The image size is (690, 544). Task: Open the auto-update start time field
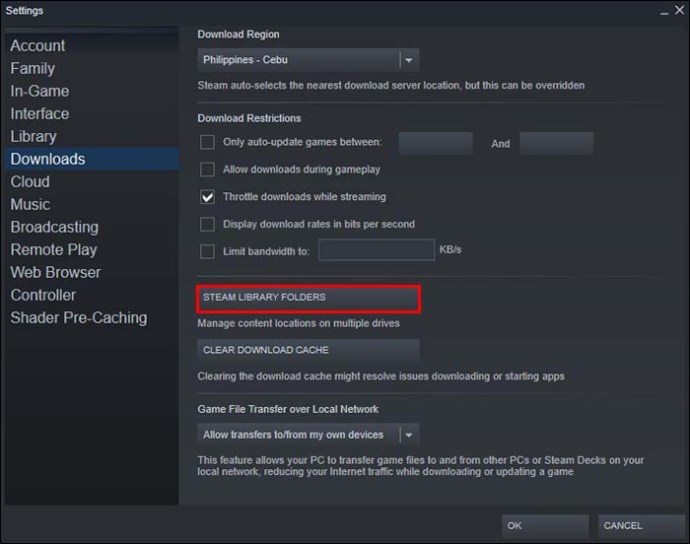click(436, 143)
